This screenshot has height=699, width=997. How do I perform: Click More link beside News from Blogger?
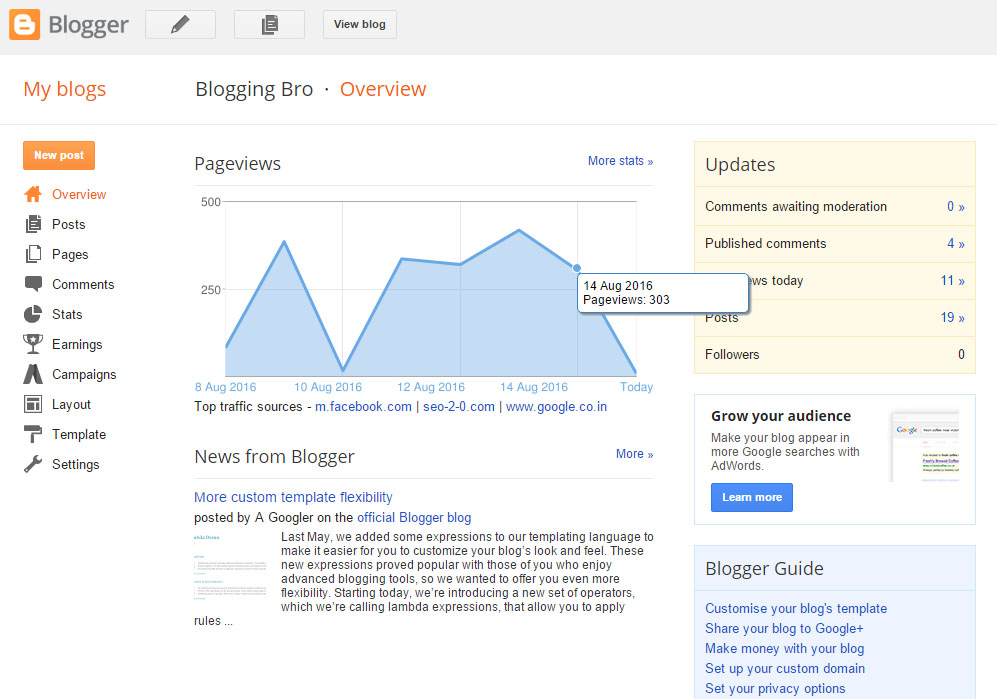pyautogui.click(x=635, y=454)
